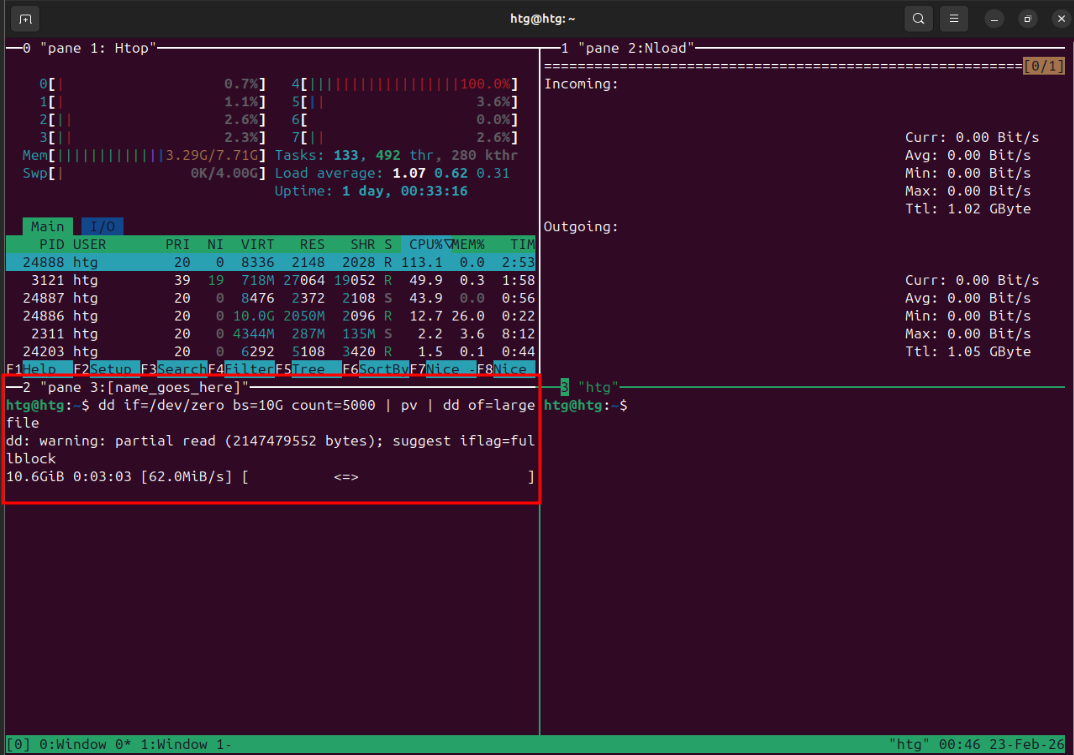Sort by USER column header

pos(90,245)
